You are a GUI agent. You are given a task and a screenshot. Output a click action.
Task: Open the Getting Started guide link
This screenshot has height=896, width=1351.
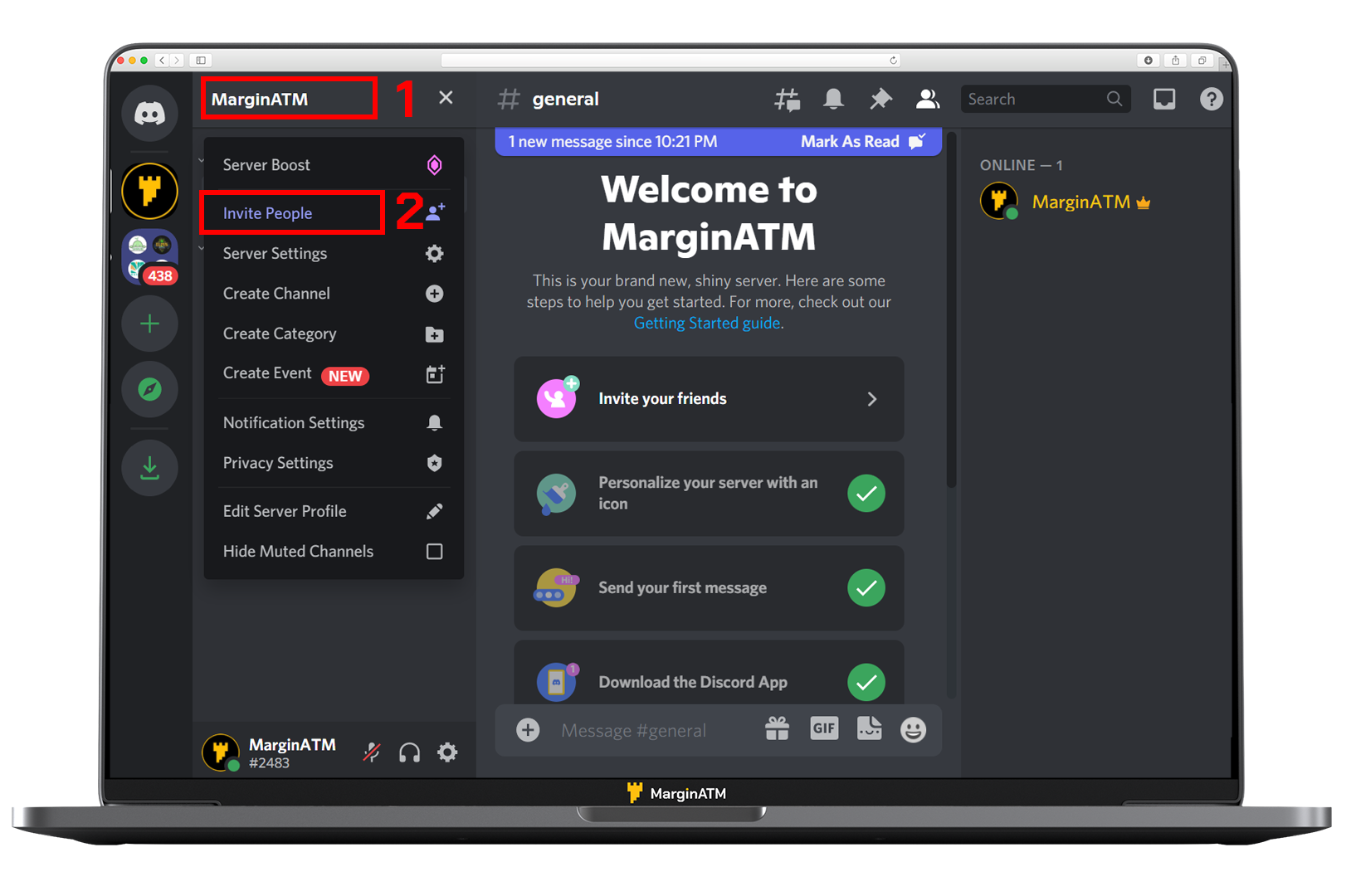click(706, 323)
